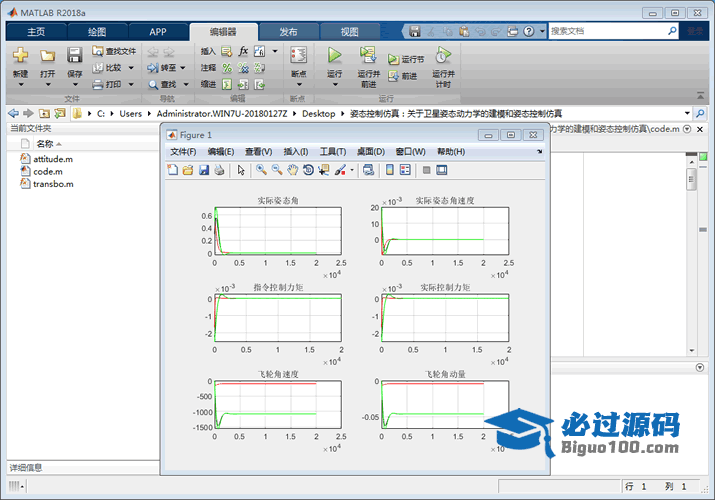Select the Data Cursor tool

click(x=324, y=170)
